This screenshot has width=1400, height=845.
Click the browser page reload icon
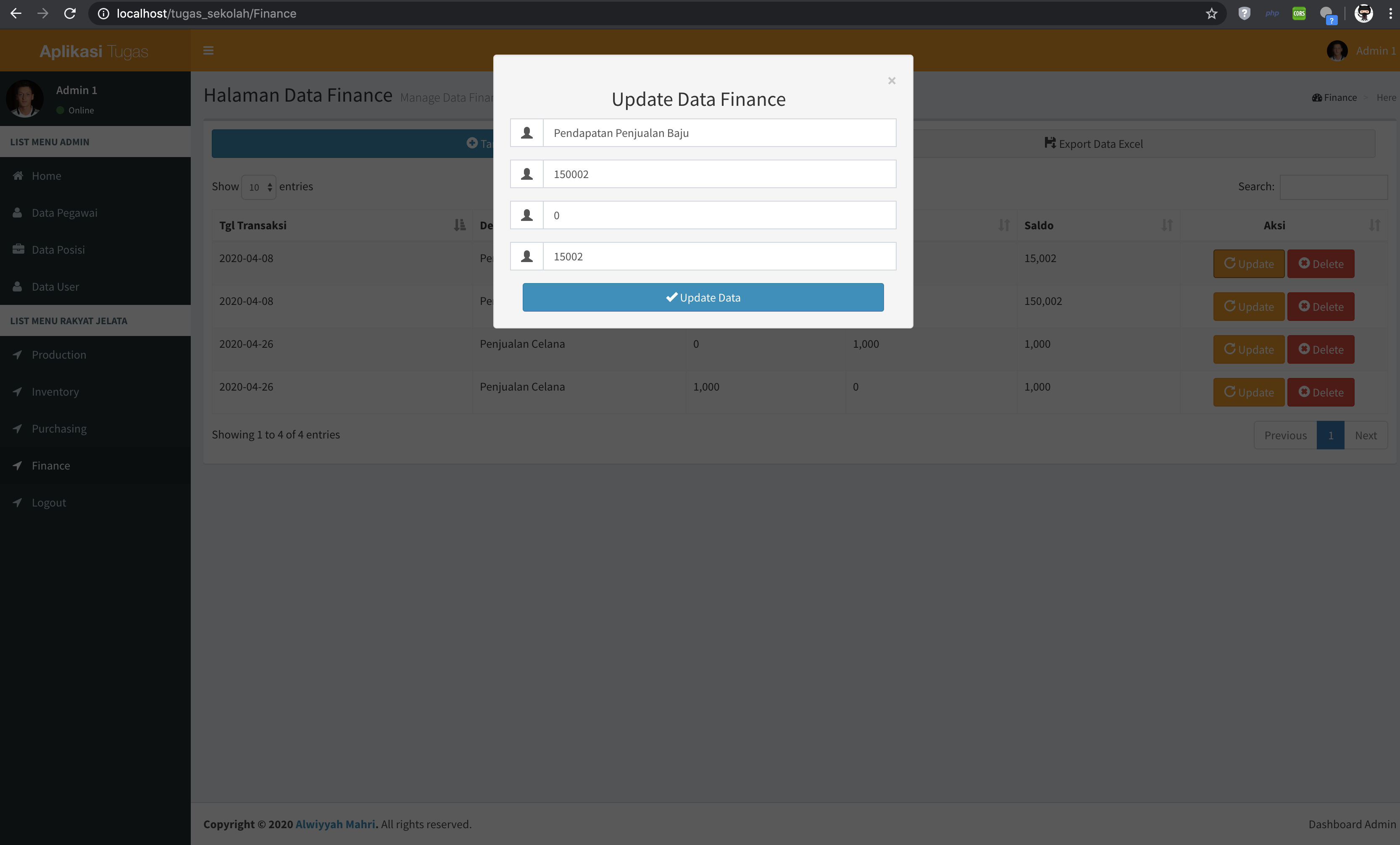(70, 13)
